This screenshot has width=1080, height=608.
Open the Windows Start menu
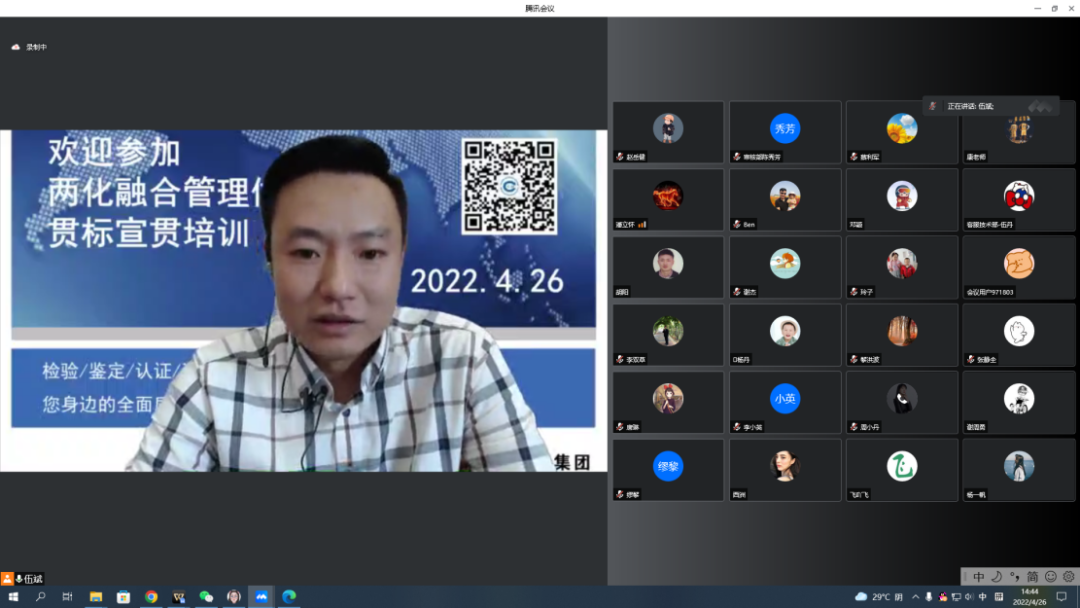coord(13,597)
